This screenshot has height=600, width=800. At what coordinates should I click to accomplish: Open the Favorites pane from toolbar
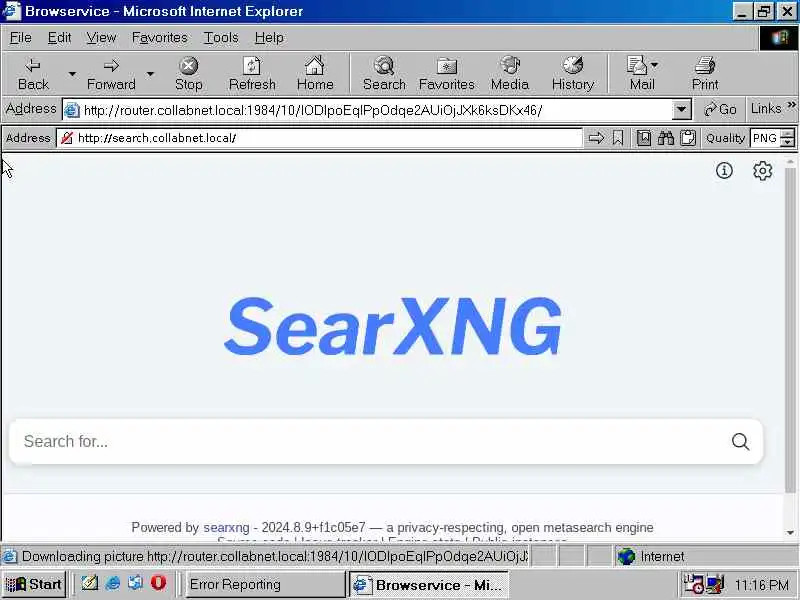(x=446, y=74)
